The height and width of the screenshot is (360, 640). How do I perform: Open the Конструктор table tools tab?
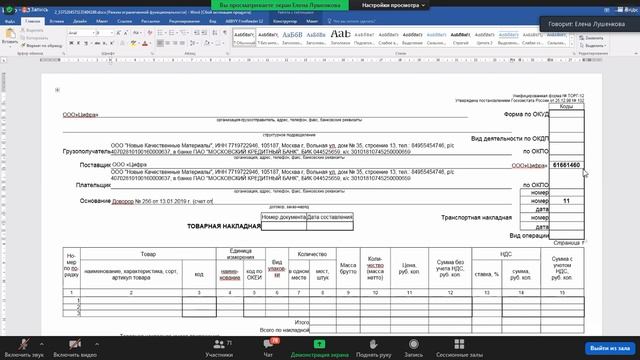coord(285,21)
